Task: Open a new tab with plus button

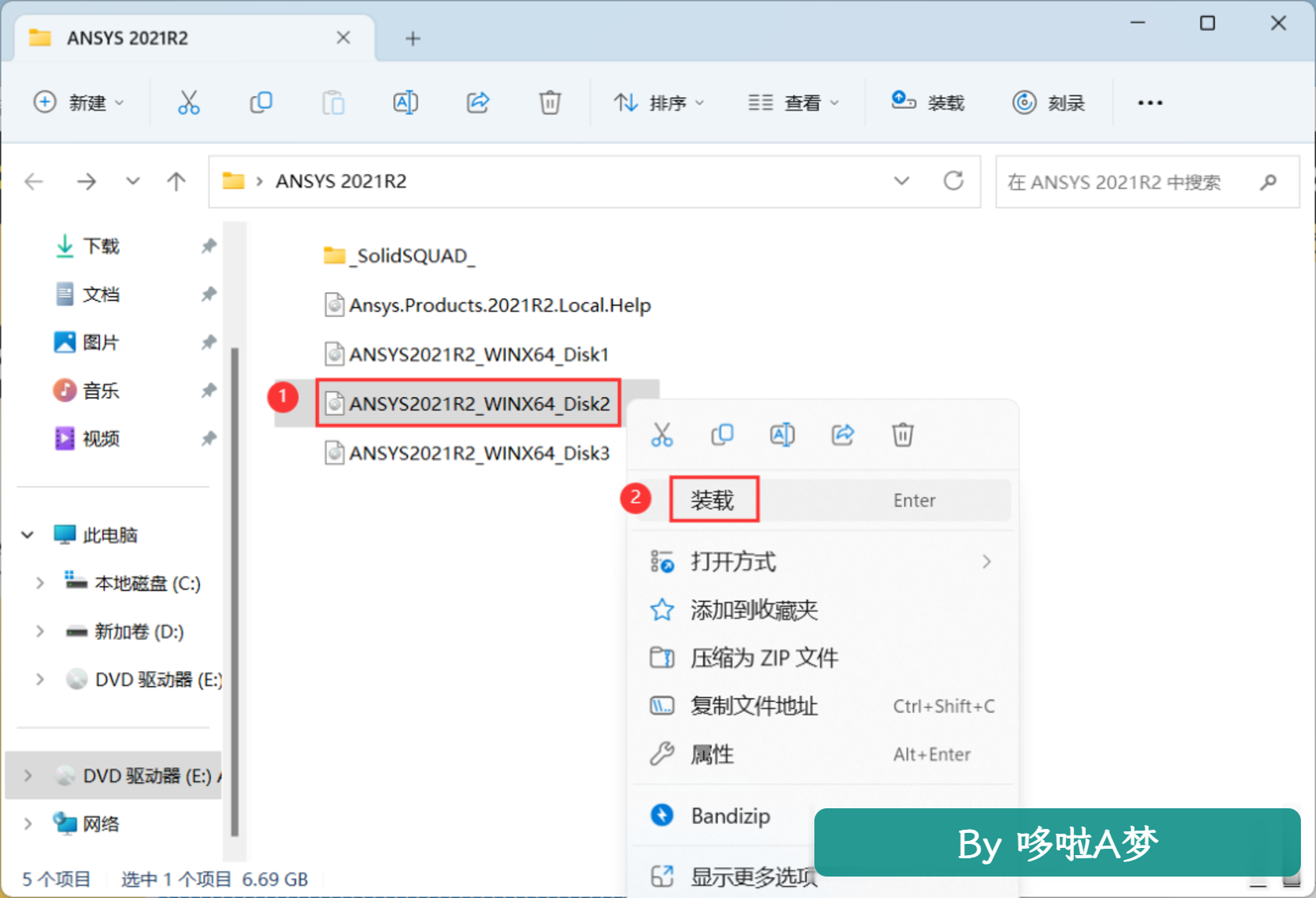Action: click(x=413, y=38)
